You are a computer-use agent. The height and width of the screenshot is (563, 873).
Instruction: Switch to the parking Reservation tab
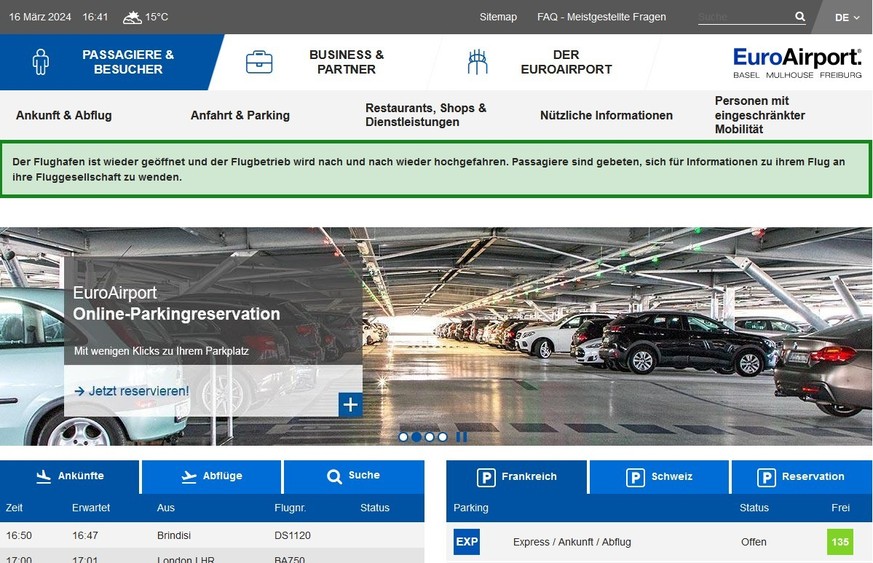point(802,477)
